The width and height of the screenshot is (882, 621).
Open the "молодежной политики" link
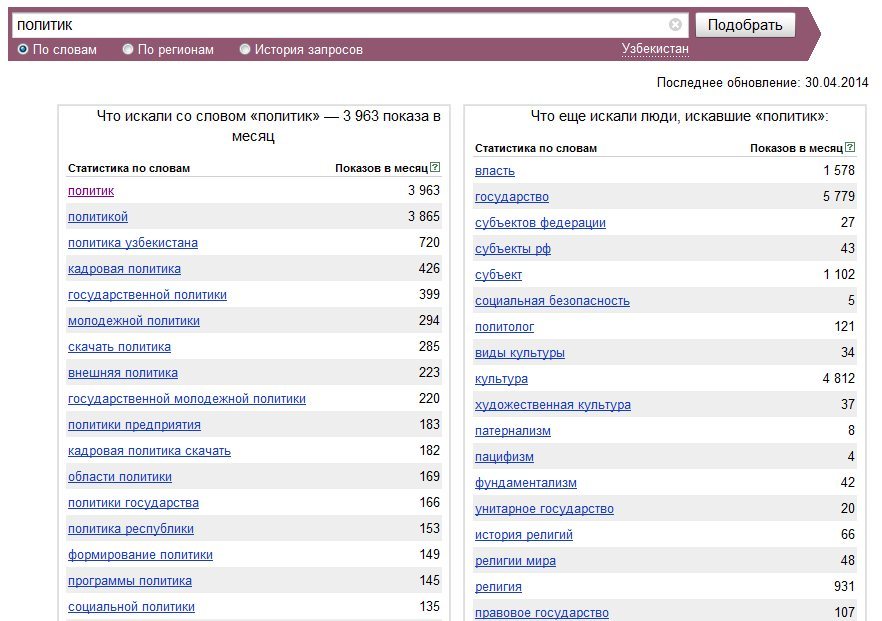tap(134, 321)
